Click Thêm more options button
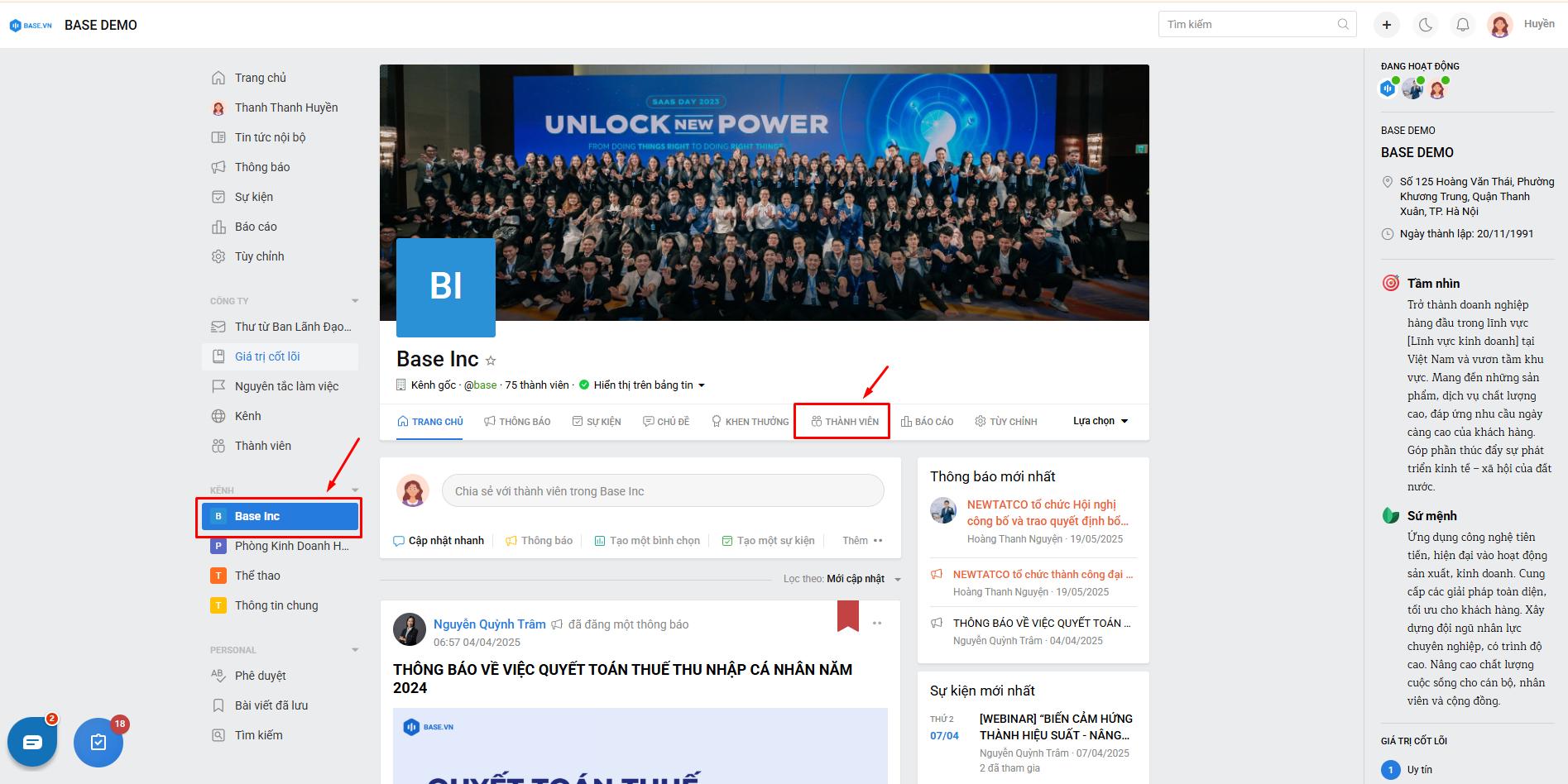 863,541
